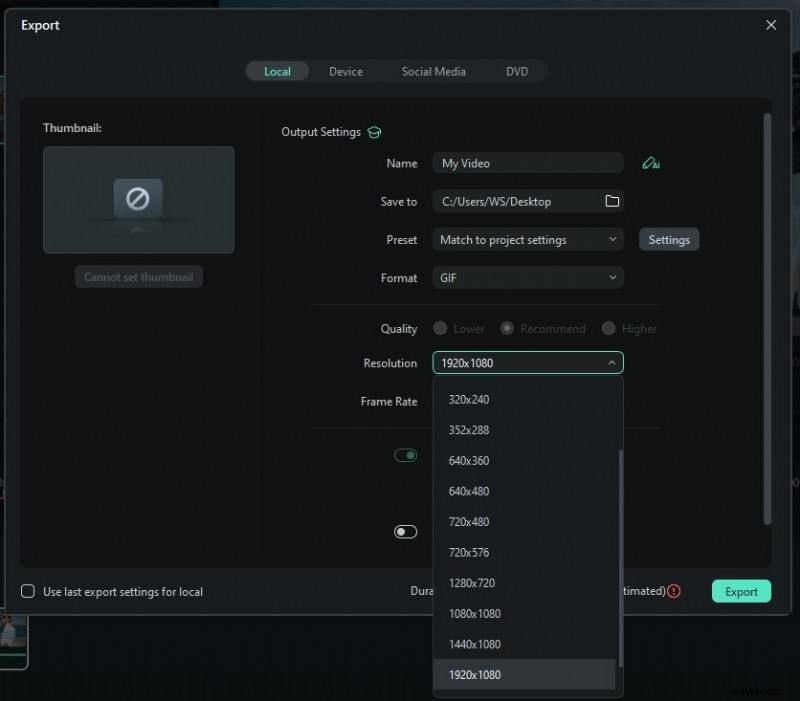Select the Lower quality radio button
Screen dimensions: 800x701
438,328
